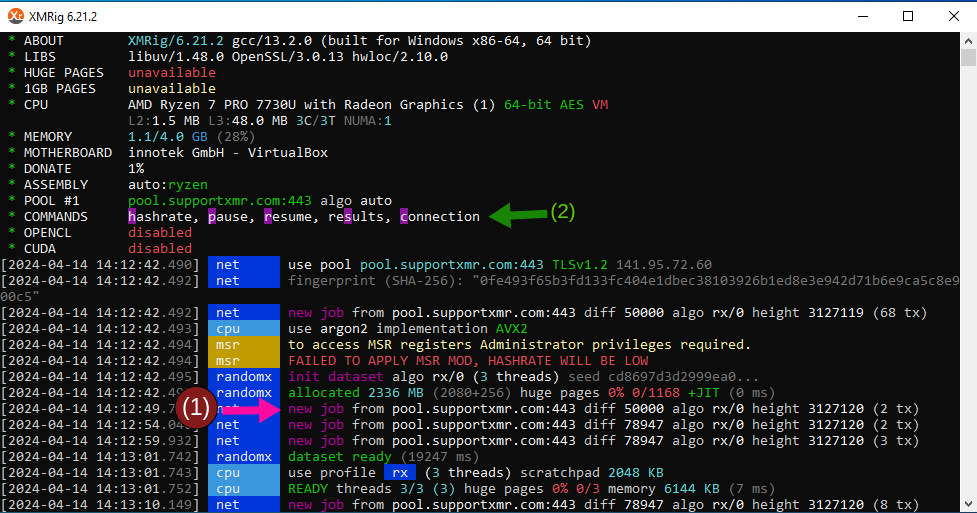Click the '64-bit AES' CPU flag text
Screen dimensions: 977x513
pyautogui.click(x=544, y=105)
